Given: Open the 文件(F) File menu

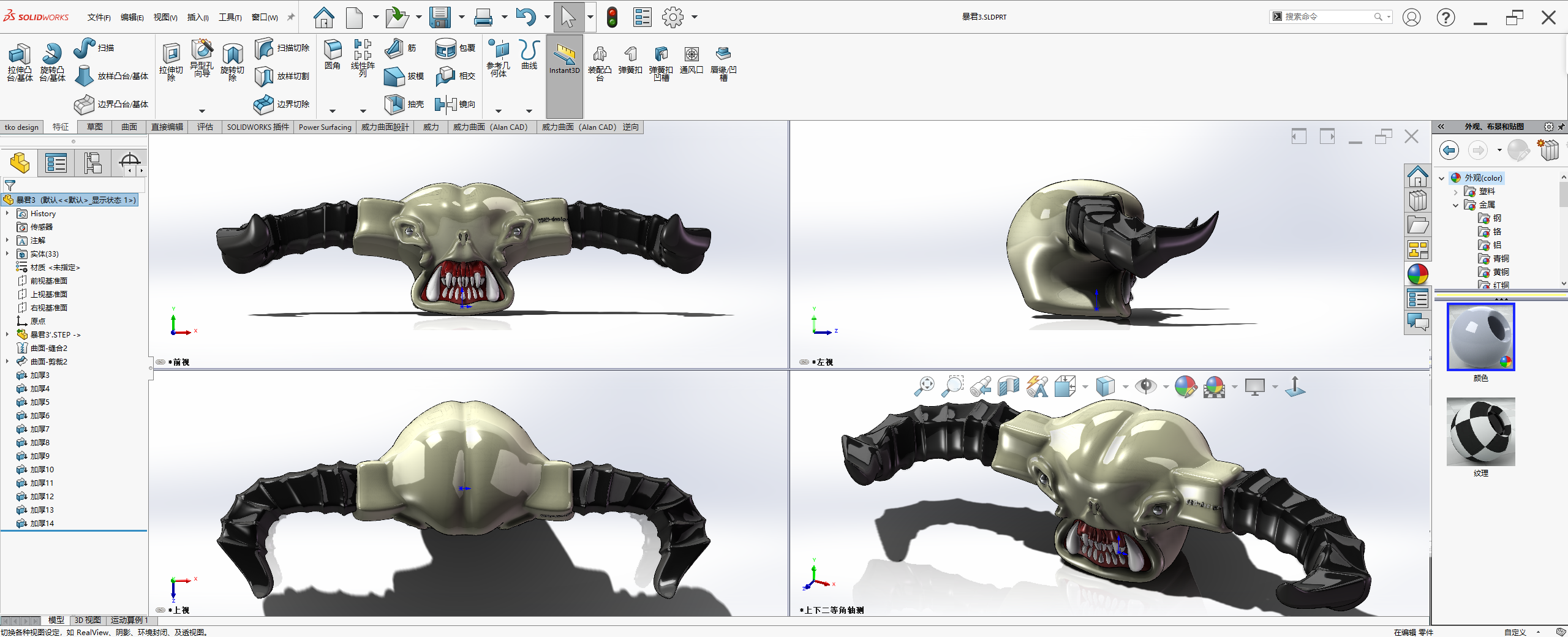Looking at the screenshot, I should click(x=99, y=17).
